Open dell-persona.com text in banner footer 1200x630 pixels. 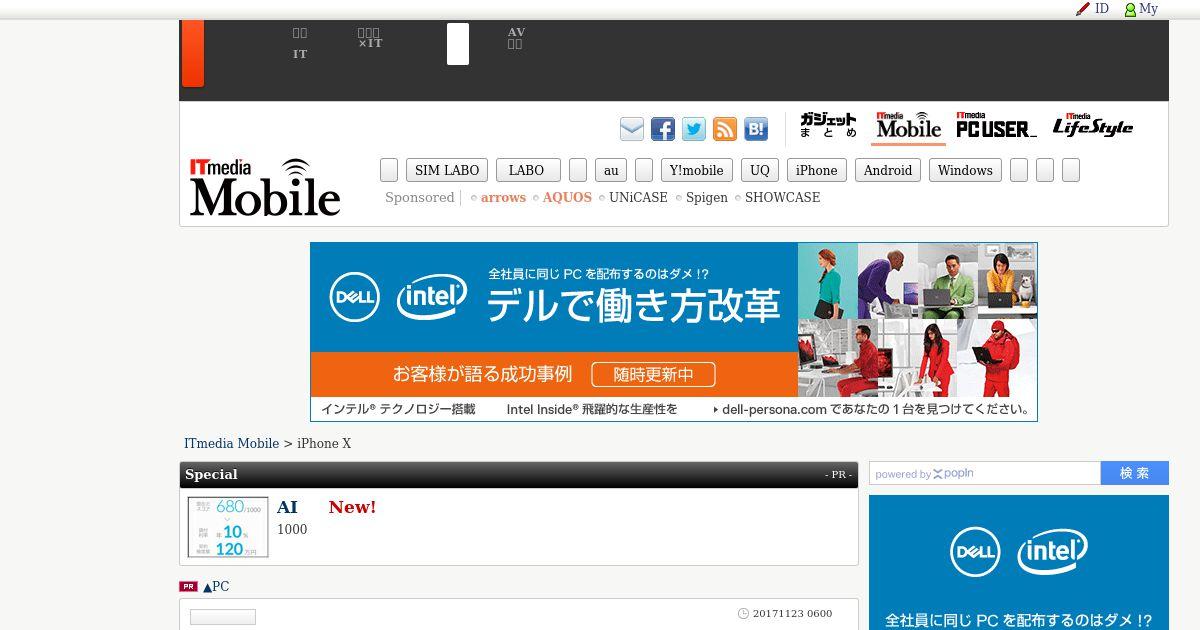point(774,409)
